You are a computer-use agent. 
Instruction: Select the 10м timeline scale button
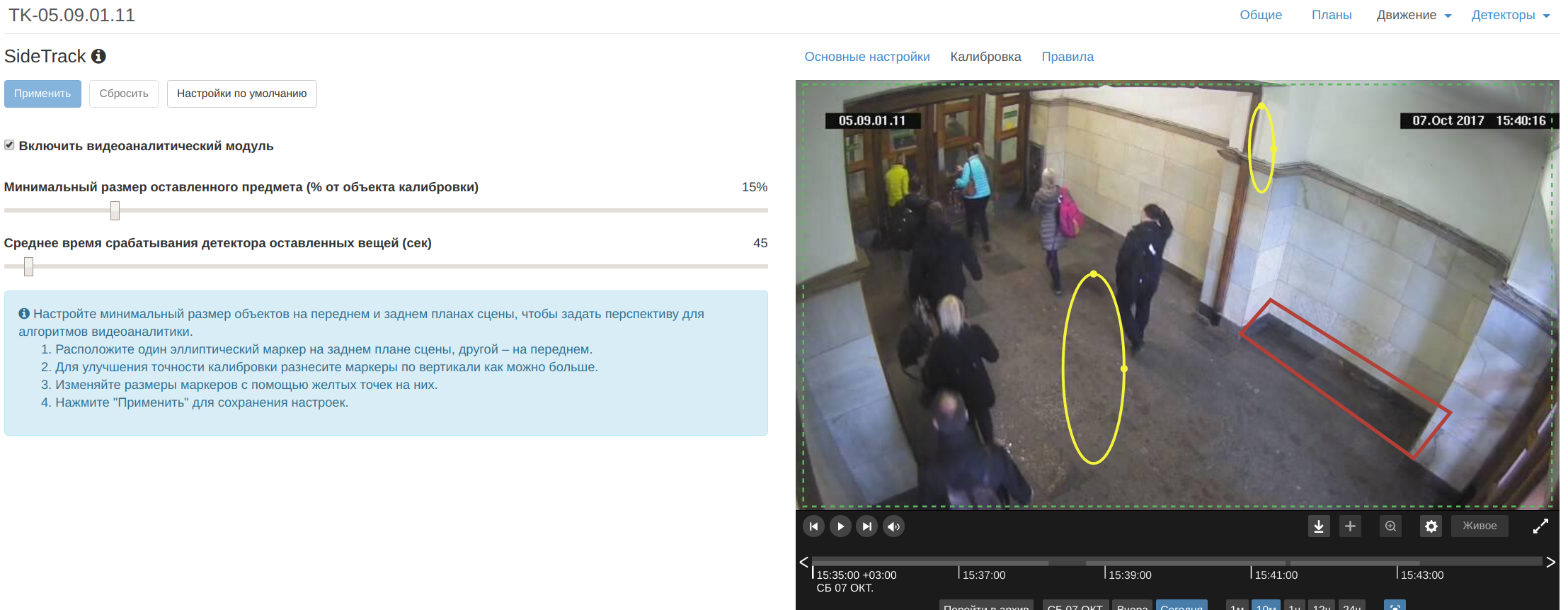pos(1266,606)
